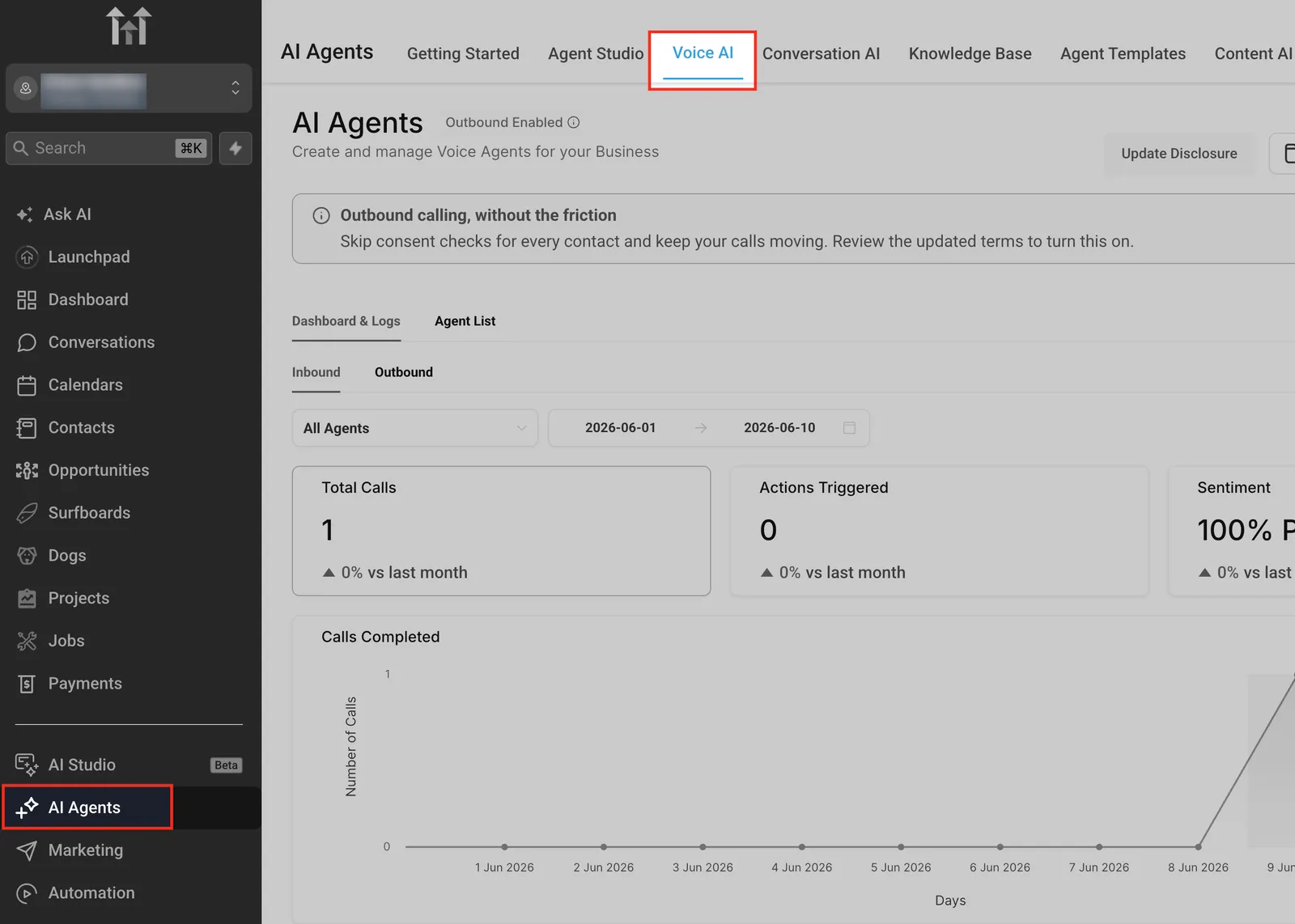Viewport: 1295px width, 924px height.
Task: Switch to Knowledge Base tab
Action: [x=970, y=53]
